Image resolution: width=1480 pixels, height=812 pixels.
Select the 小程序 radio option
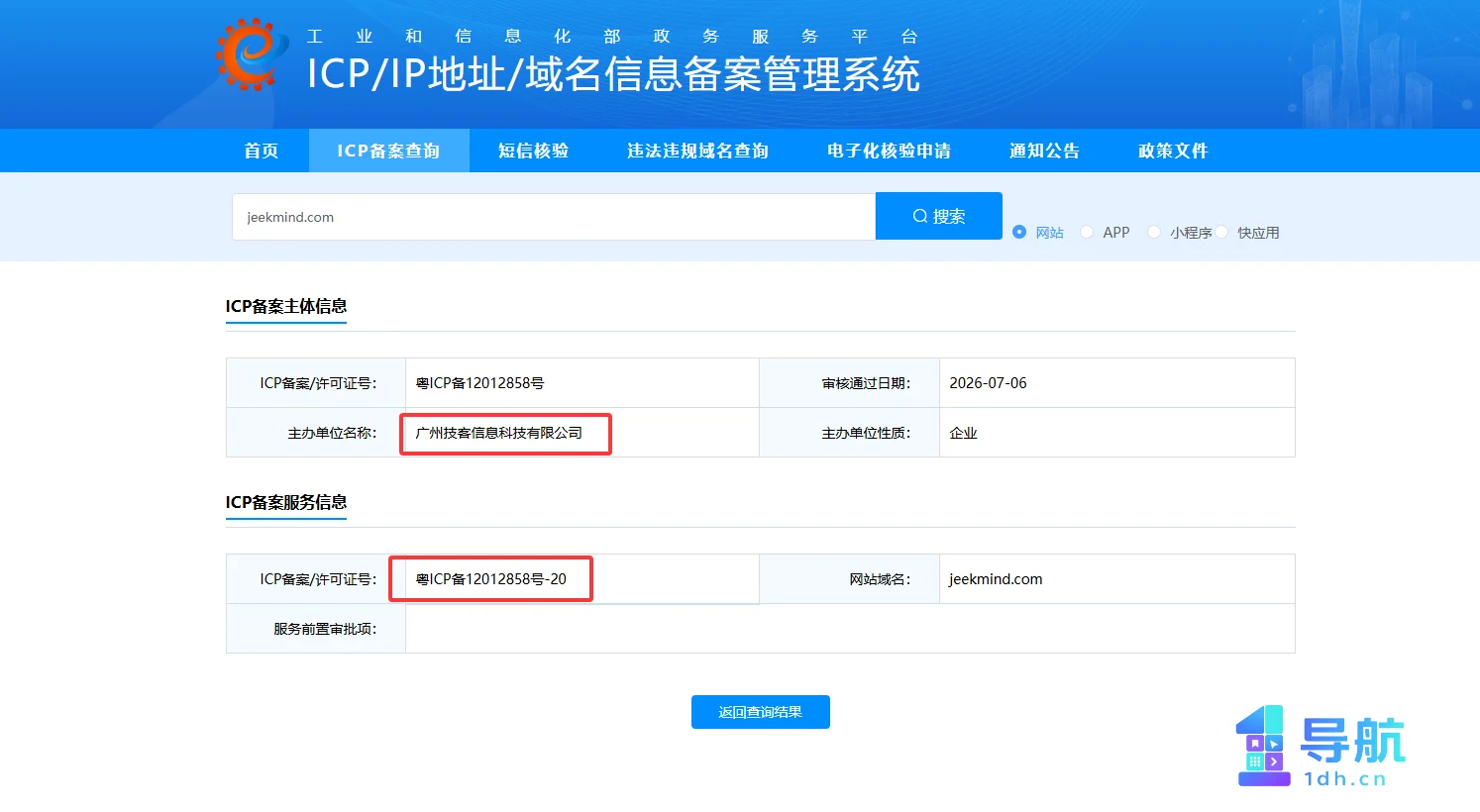[1154, 232]
